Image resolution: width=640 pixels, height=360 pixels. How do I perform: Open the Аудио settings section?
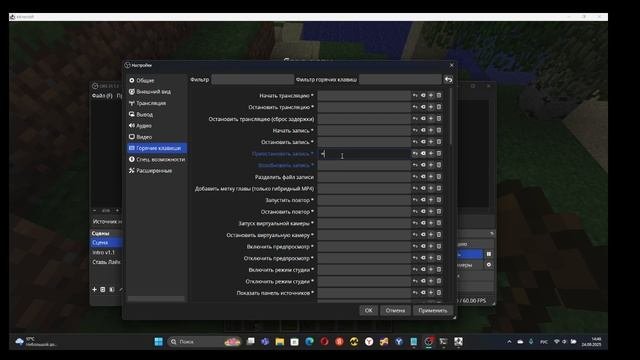156,126
